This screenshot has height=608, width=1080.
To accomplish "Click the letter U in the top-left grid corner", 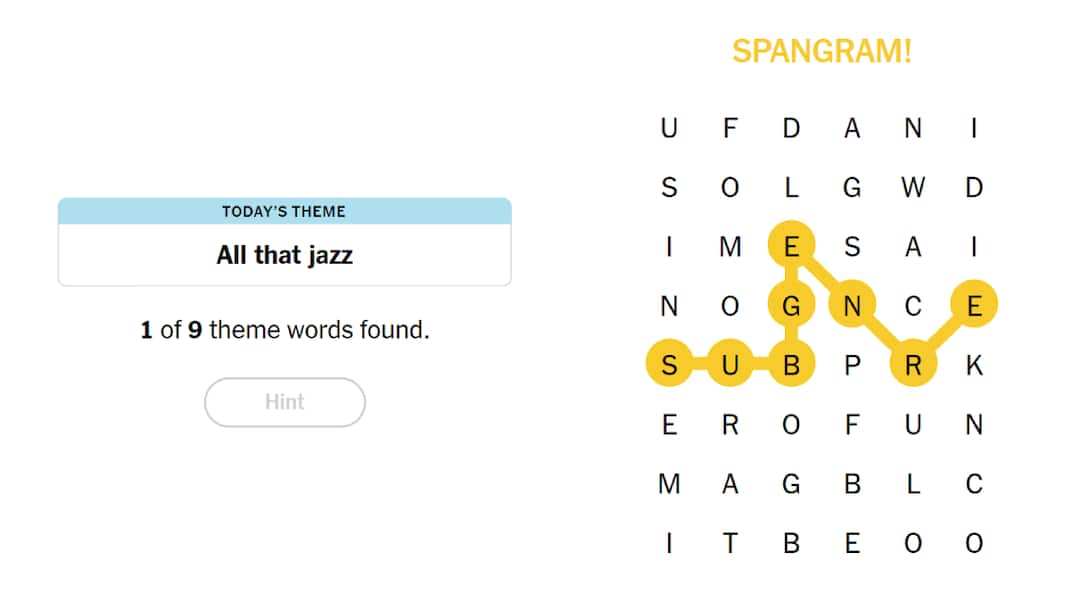I will [670, 128].
